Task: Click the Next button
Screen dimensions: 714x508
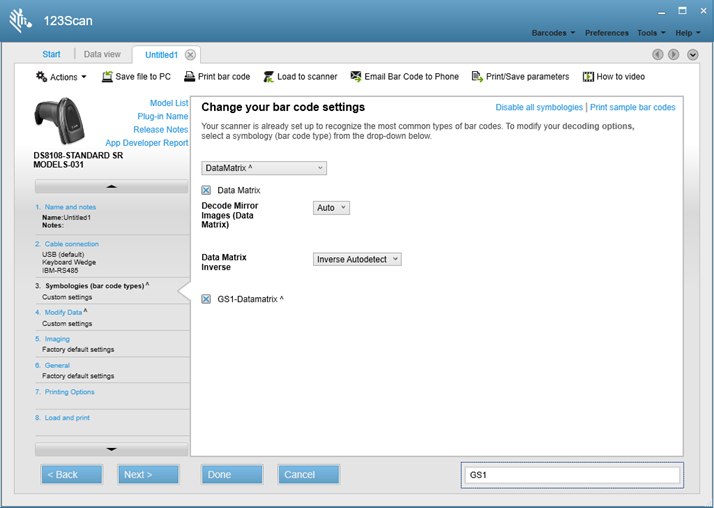Action: pyautogui.click(x=148, y=474)
